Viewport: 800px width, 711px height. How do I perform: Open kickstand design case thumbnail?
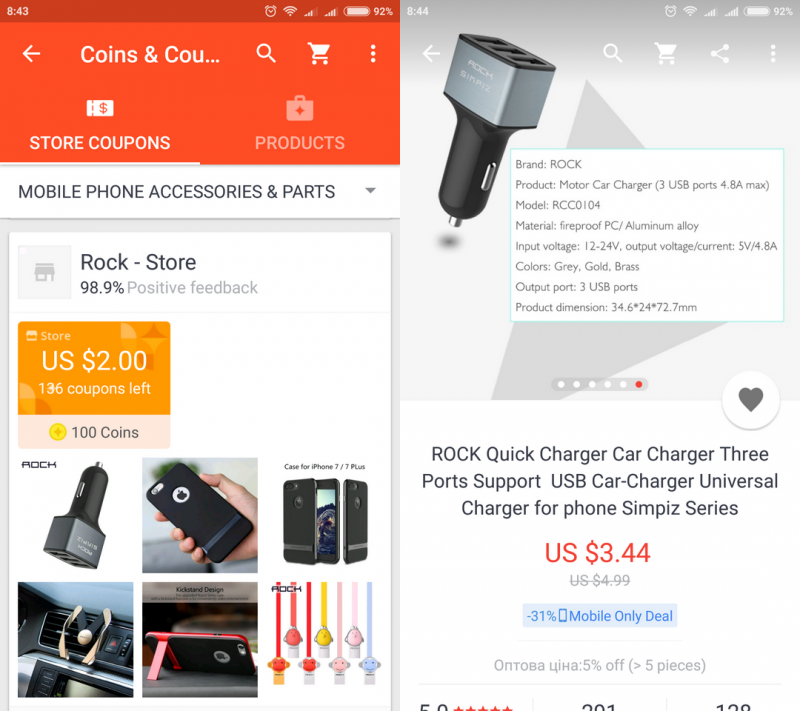click(200, 640)
